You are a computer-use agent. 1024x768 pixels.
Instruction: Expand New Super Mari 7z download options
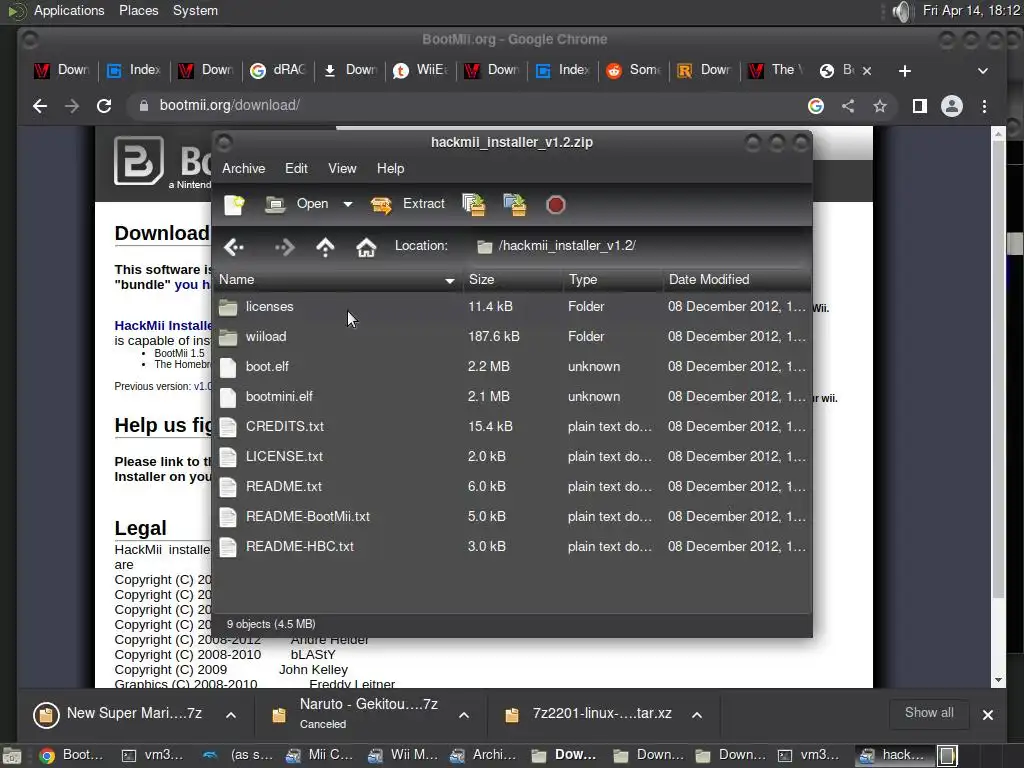pos(231,715)
